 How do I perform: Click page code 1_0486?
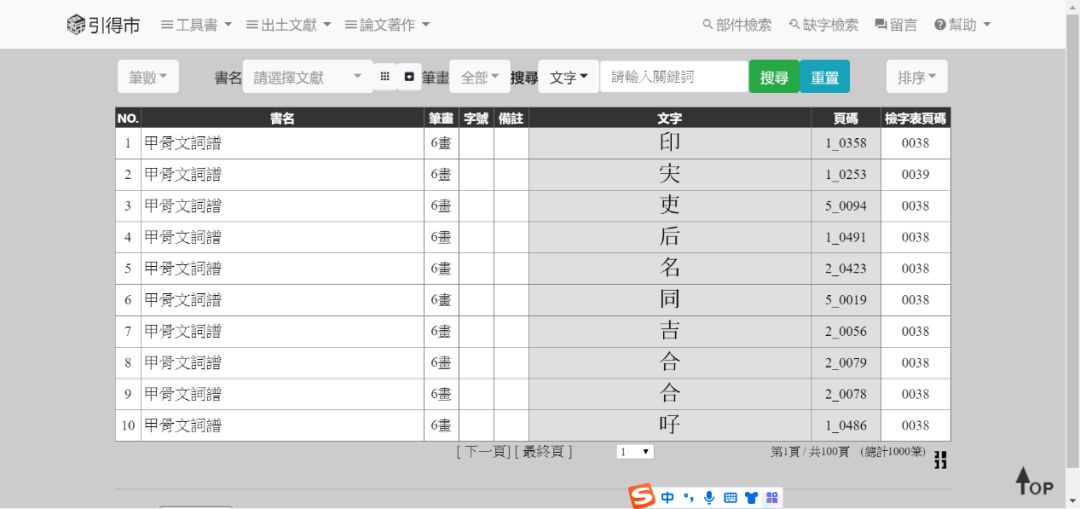click(x=846, y=426)
